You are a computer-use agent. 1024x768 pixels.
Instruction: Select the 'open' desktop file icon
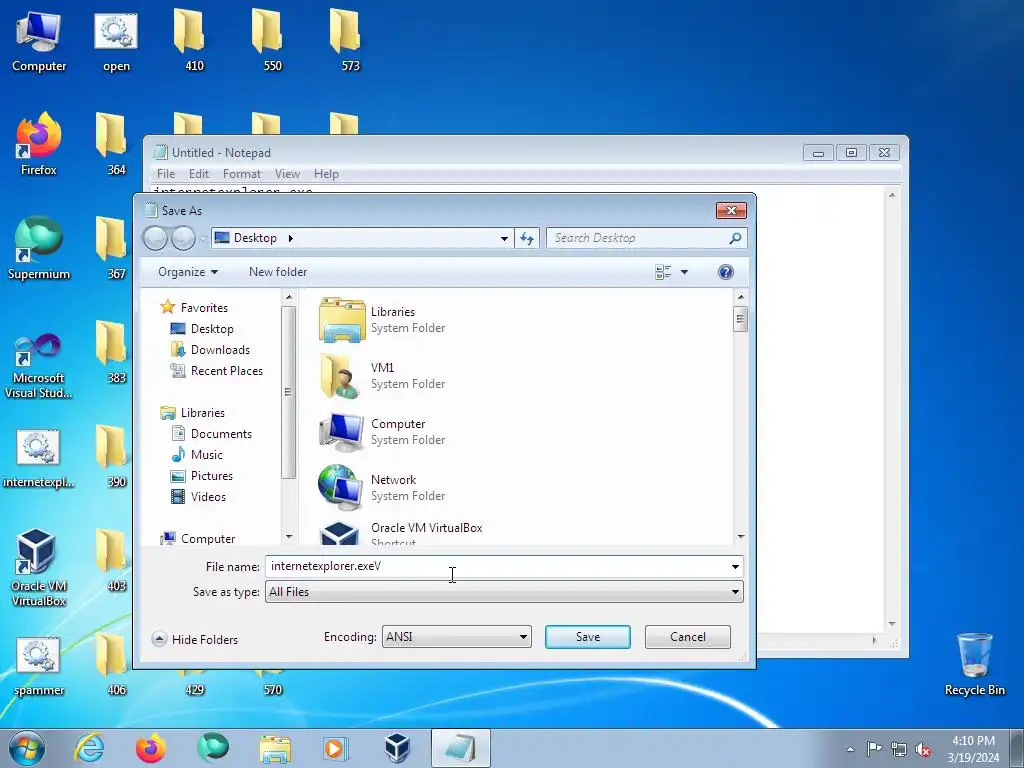click(x=116, y=42)
